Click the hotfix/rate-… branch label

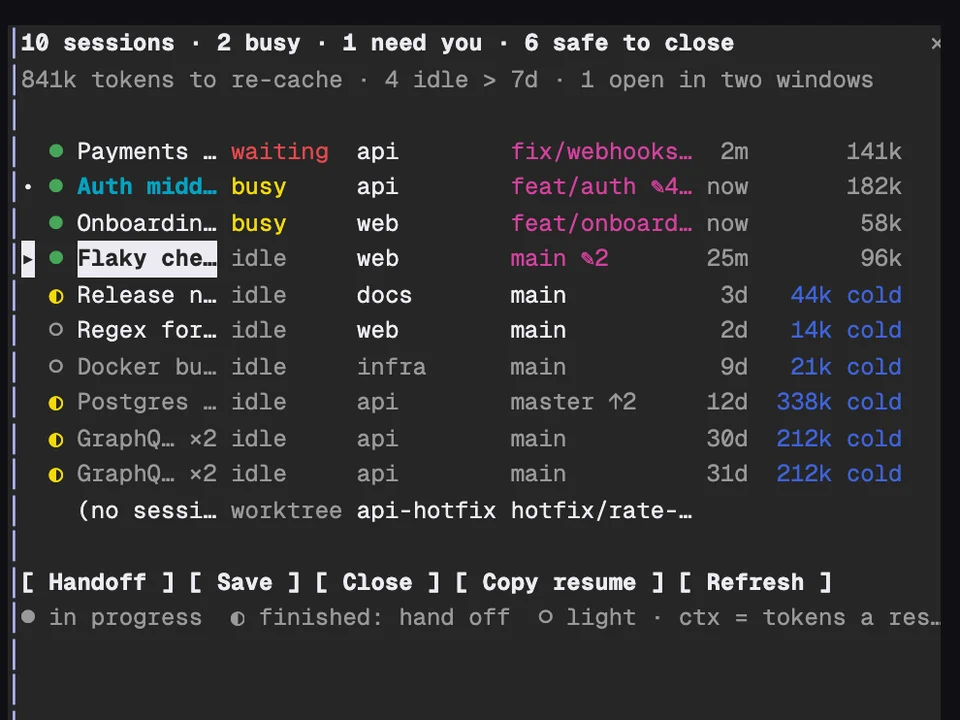[601, 511]
